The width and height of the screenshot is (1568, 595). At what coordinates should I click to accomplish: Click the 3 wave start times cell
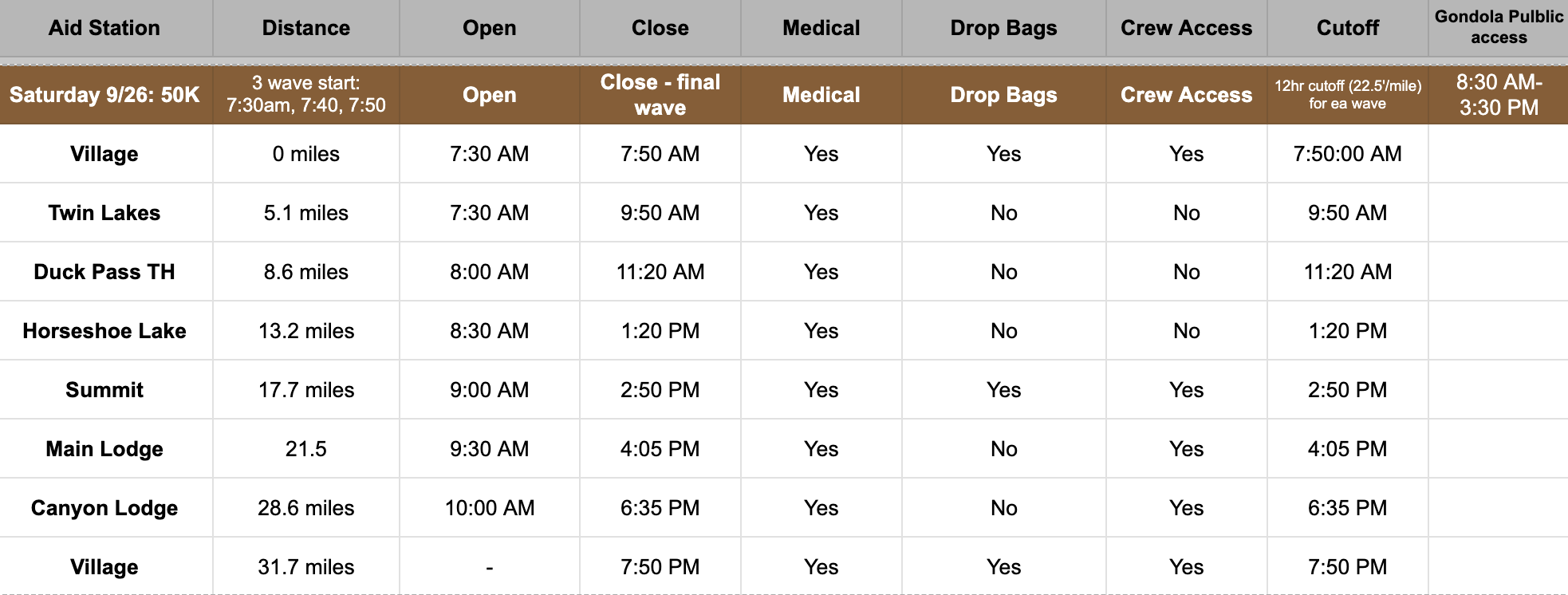point(306,94)
